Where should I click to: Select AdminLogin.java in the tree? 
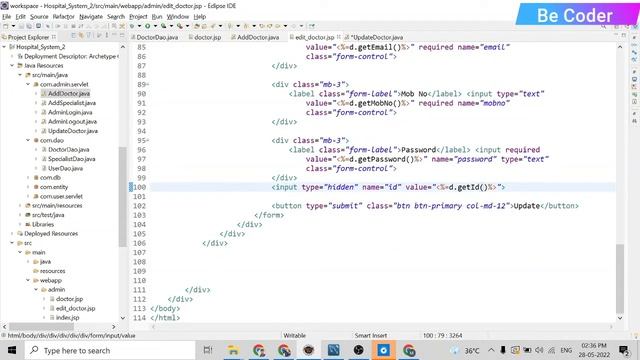(70, 112)
